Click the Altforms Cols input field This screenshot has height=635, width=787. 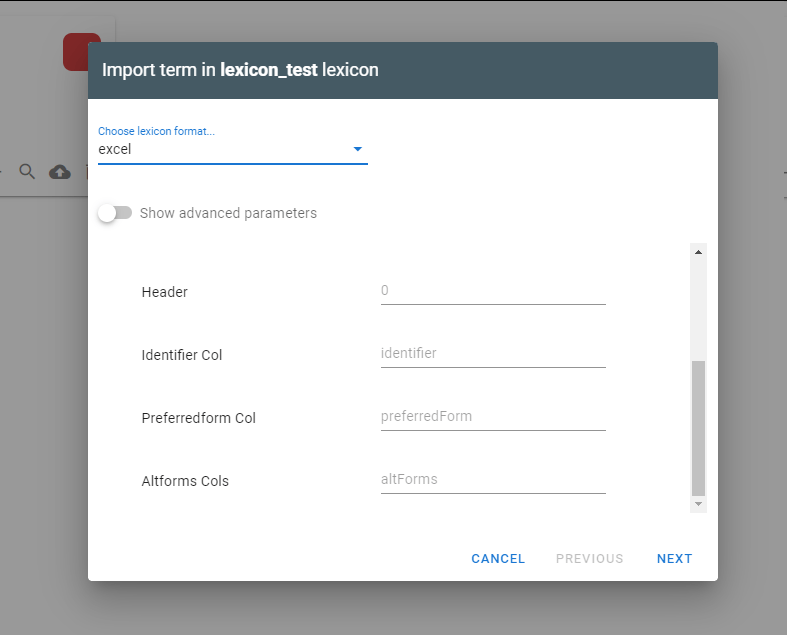[493, 480]
